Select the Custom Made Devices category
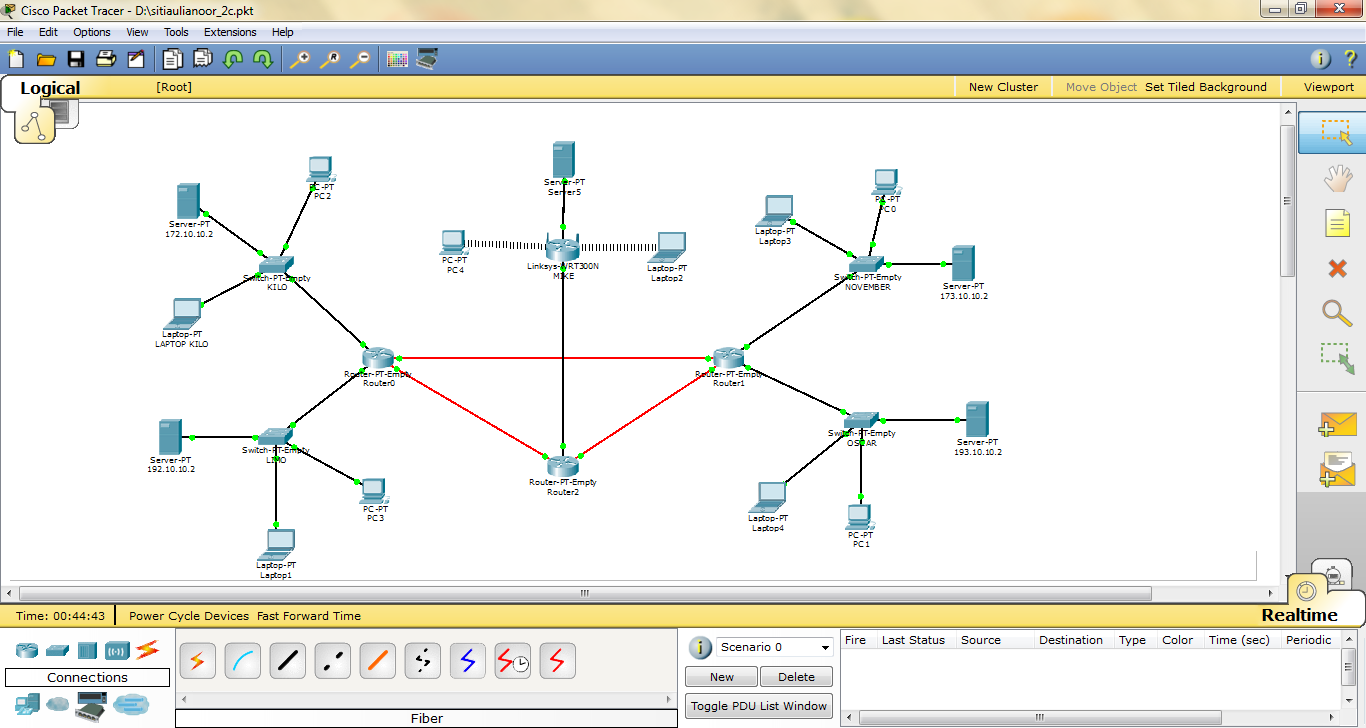Screen dimensions: 1366x728 click(x=92, y=706)
